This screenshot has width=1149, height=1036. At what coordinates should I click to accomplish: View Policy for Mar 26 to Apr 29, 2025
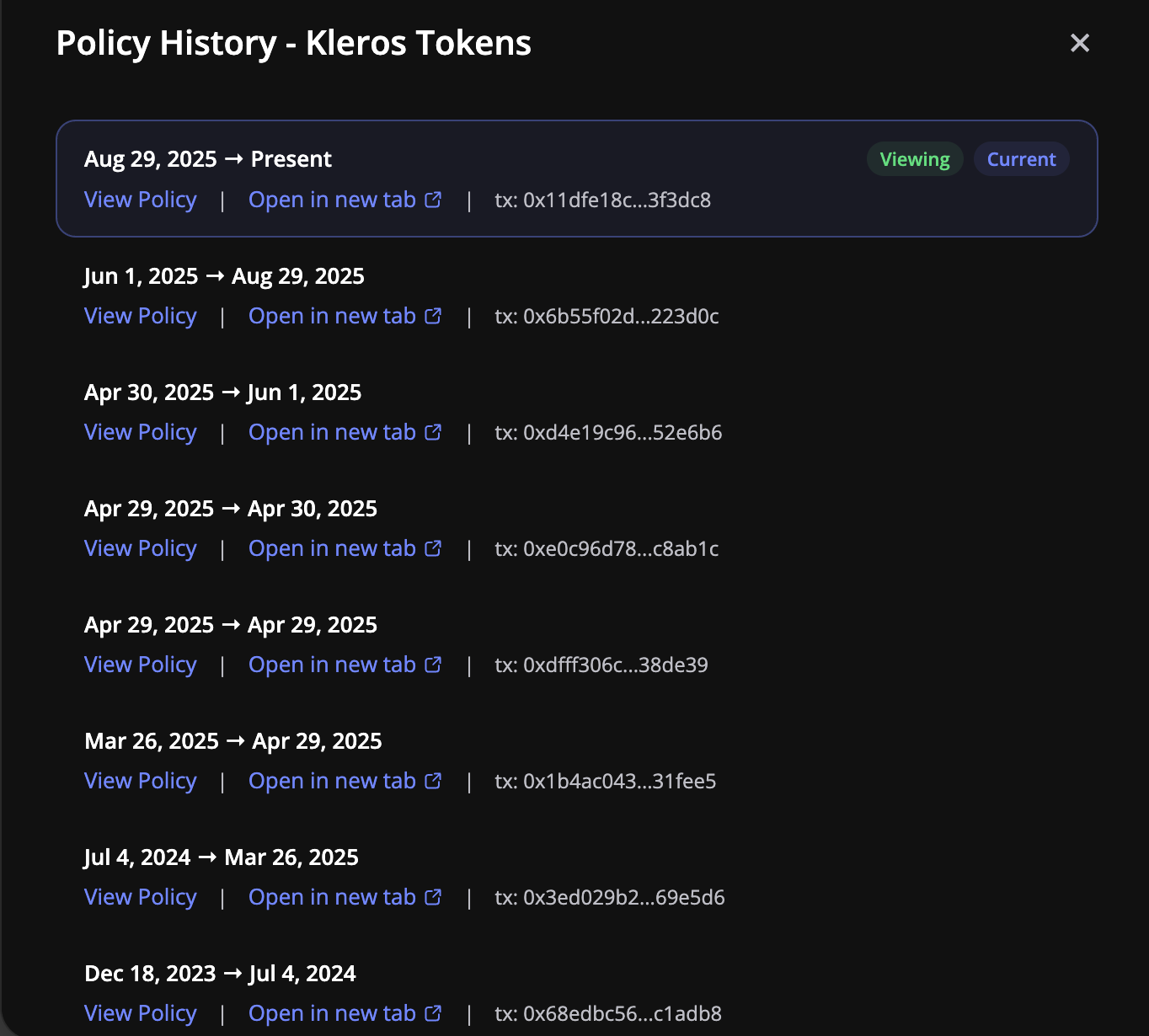point(141,781)
